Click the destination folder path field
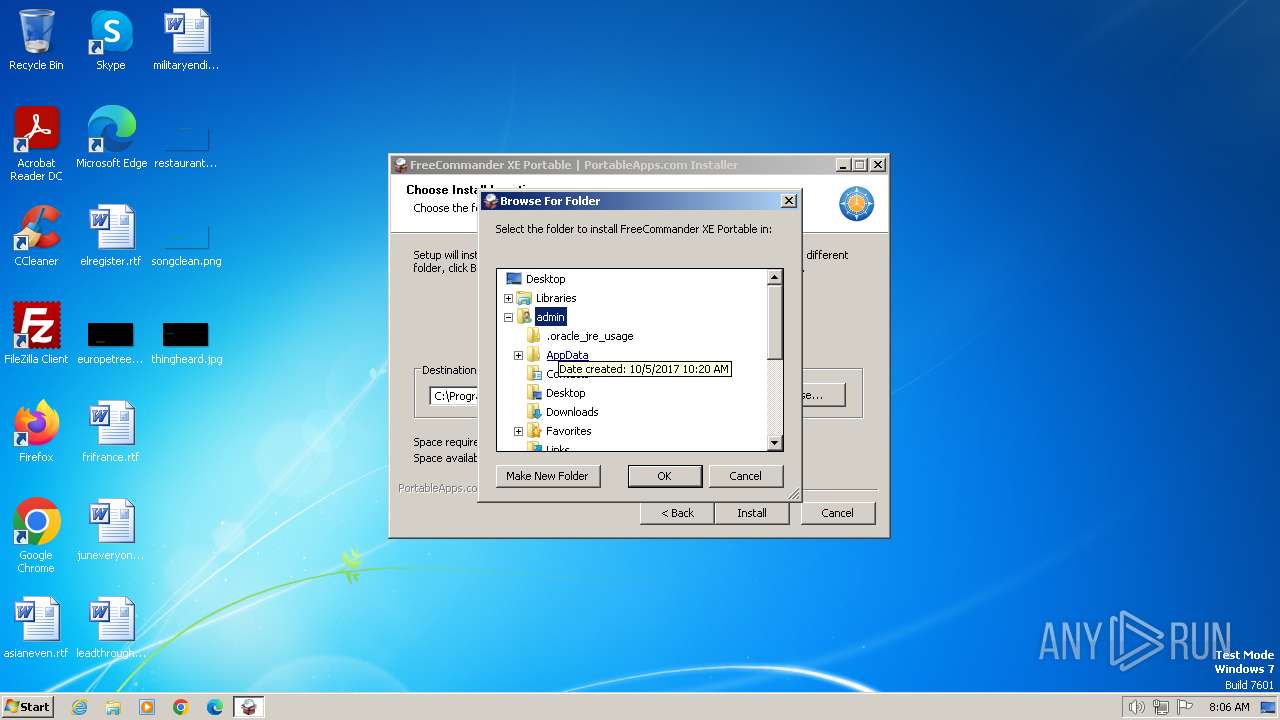This screenshot has width=1280, height=720. (455, 396)
